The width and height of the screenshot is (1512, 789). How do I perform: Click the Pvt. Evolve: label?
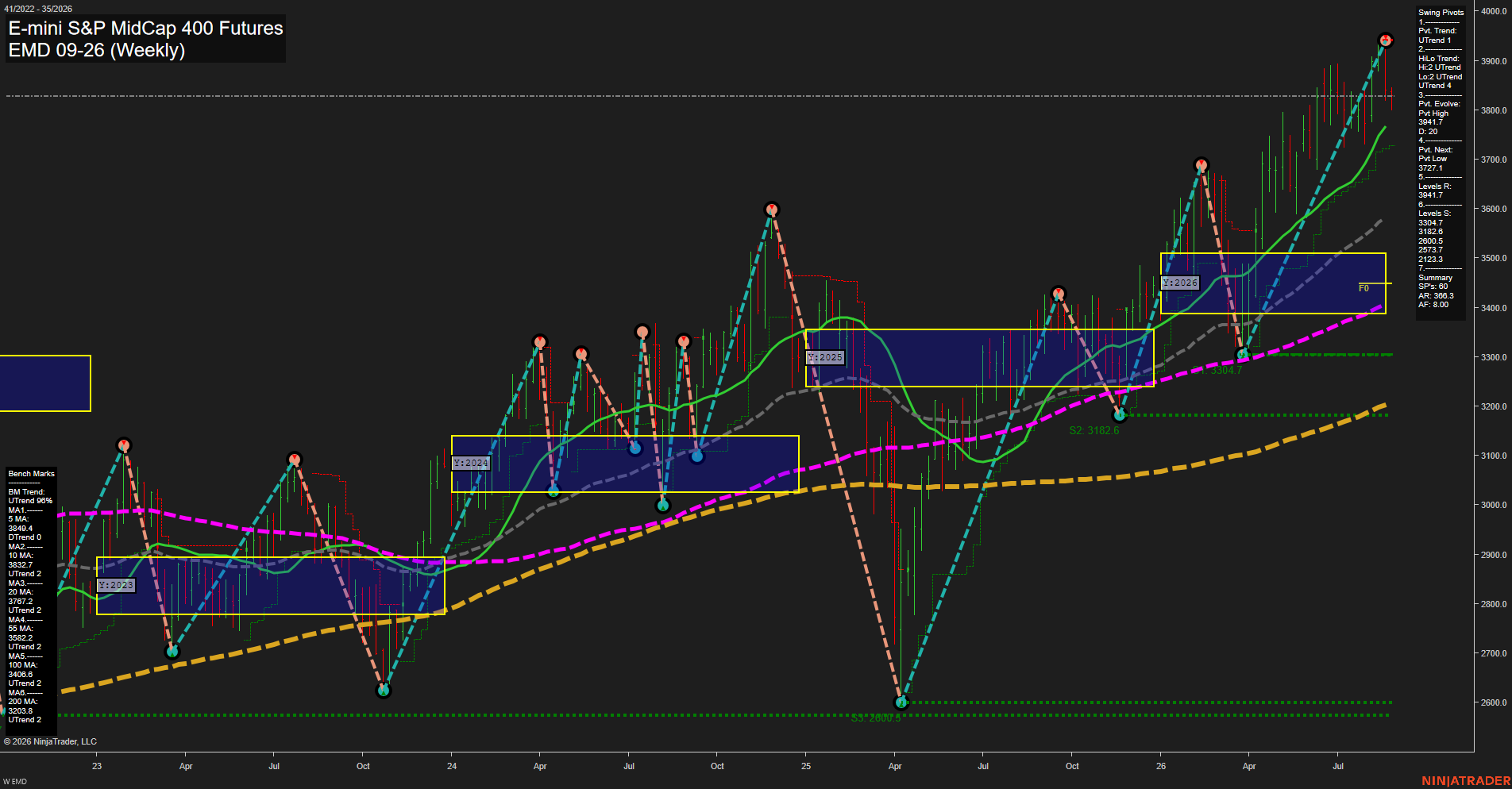click(x=1439, y=104)
